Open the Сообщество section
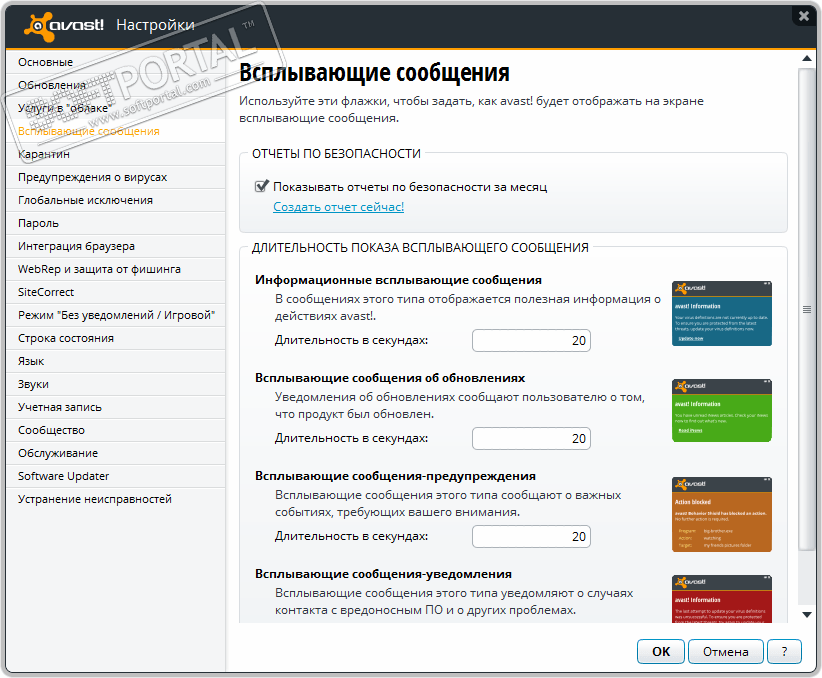The image size is (822, 678). 116,431
